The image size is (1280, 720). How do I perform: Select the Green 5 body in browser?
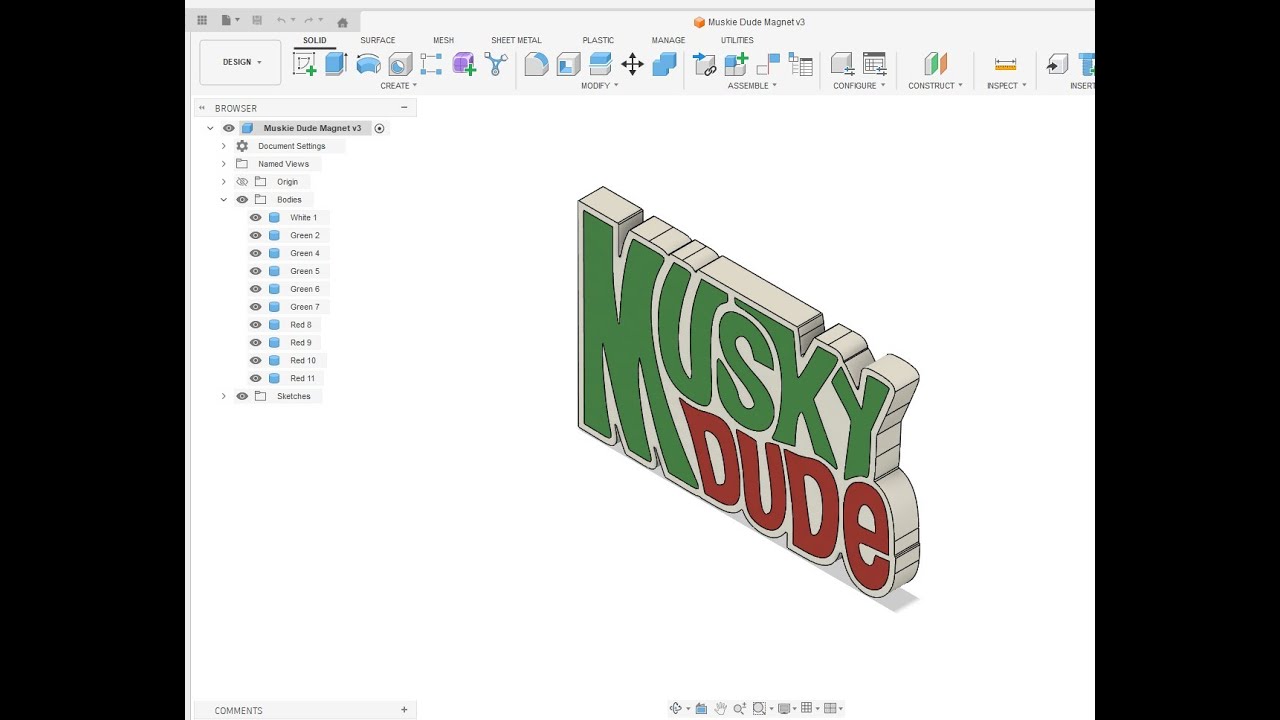[x=305, y=271]
